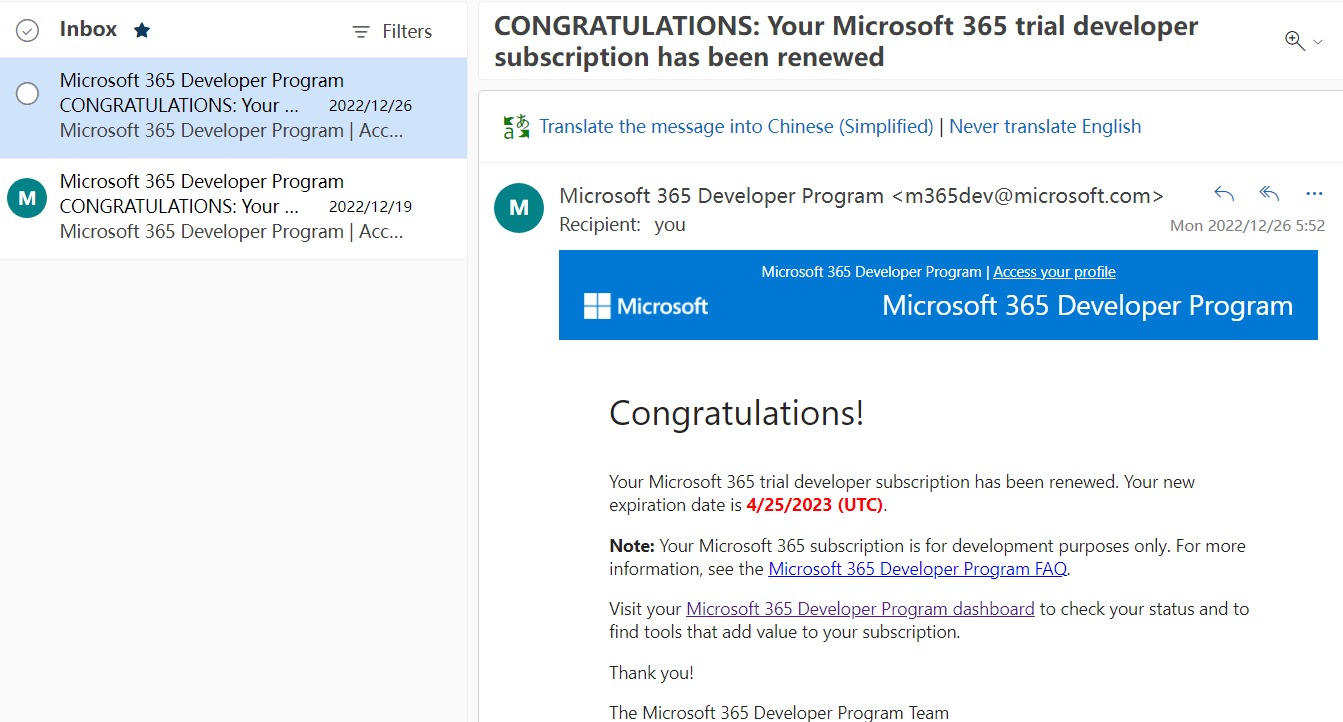This screenshot has height=722, width=1343.
Task: Open more message actions via the ellipsis icon
Action: 1313,194
